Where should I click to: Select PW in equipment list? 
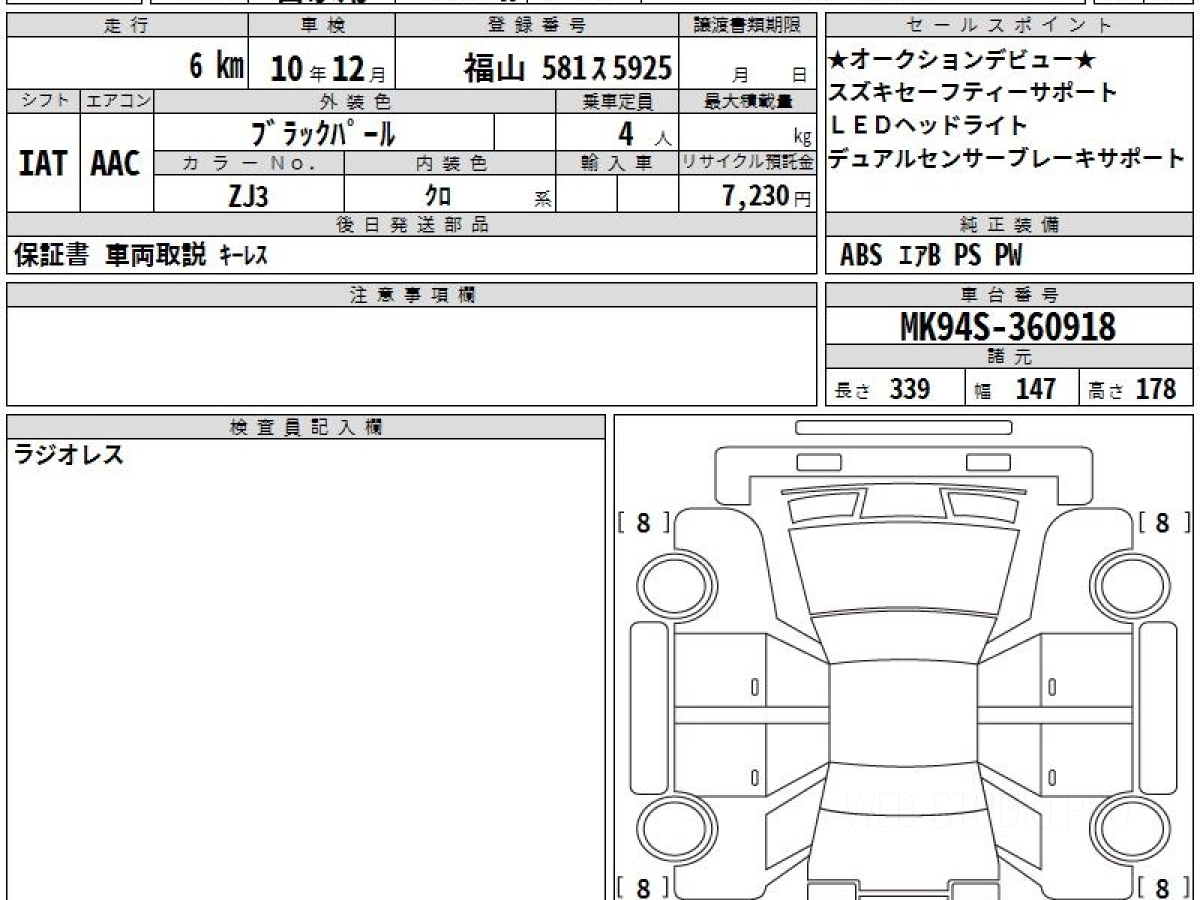(1008, 256)
